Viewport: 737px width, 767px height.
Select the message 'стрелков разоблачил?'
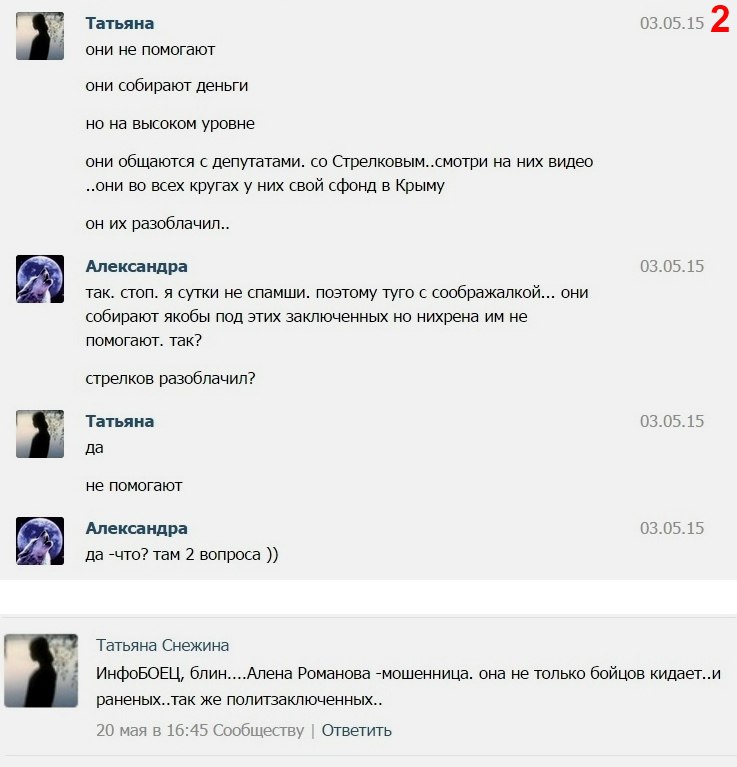170,378
